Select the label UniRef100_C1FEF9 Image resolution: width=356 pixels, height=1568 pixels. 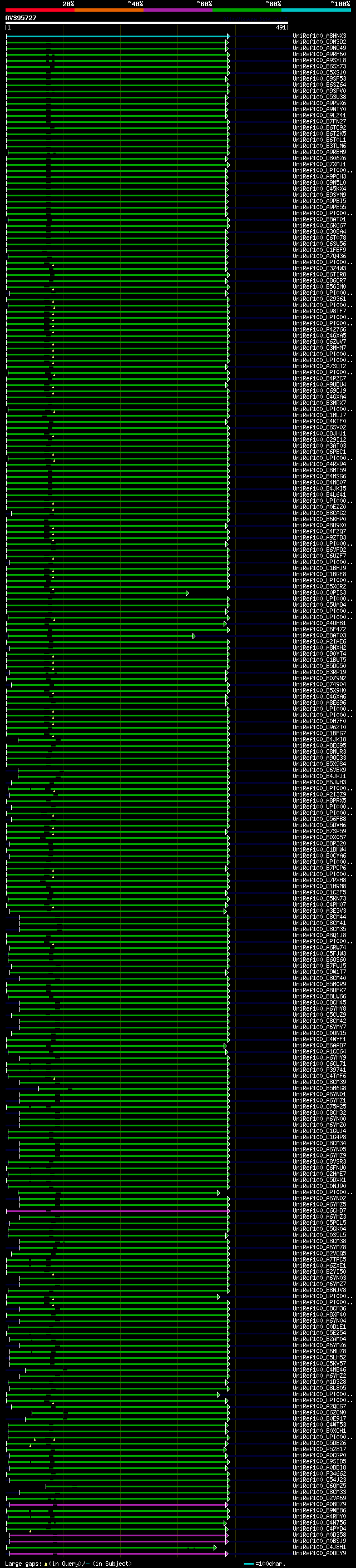319,250
